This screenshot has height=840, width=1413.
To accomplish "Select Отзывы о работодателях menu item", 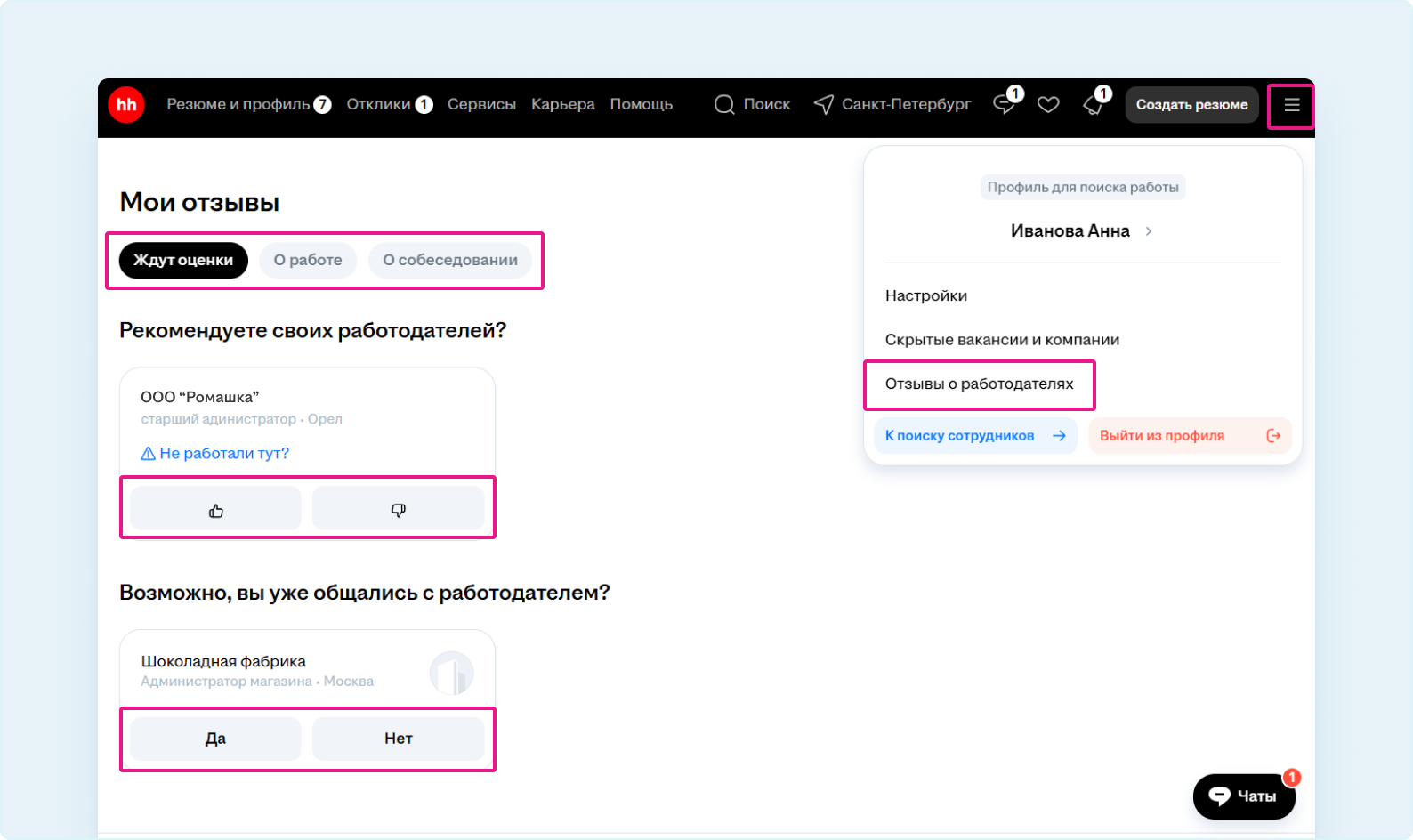I will pos(979,384).
